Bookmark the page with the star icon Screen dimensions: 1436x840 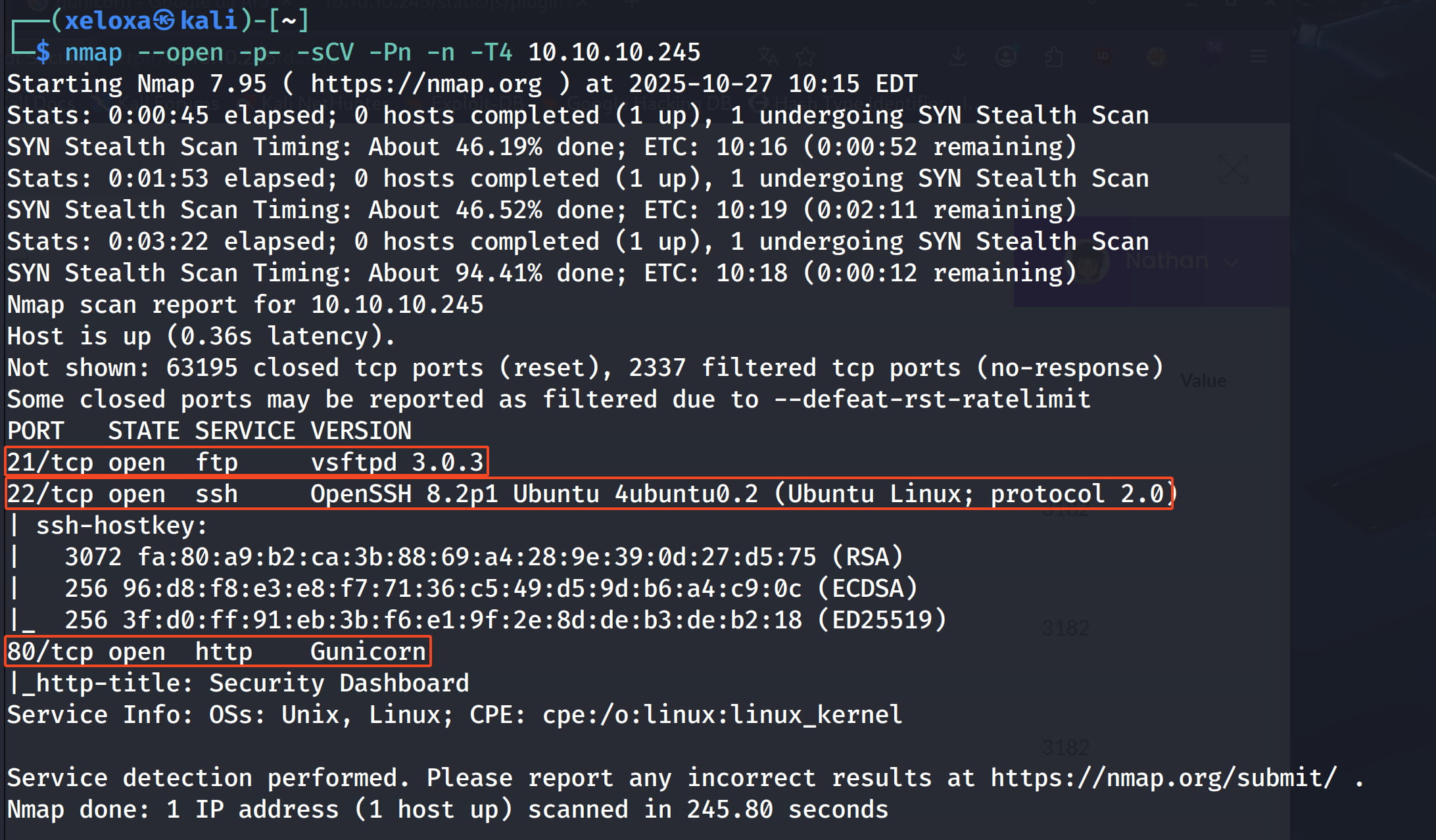(805, 57)
